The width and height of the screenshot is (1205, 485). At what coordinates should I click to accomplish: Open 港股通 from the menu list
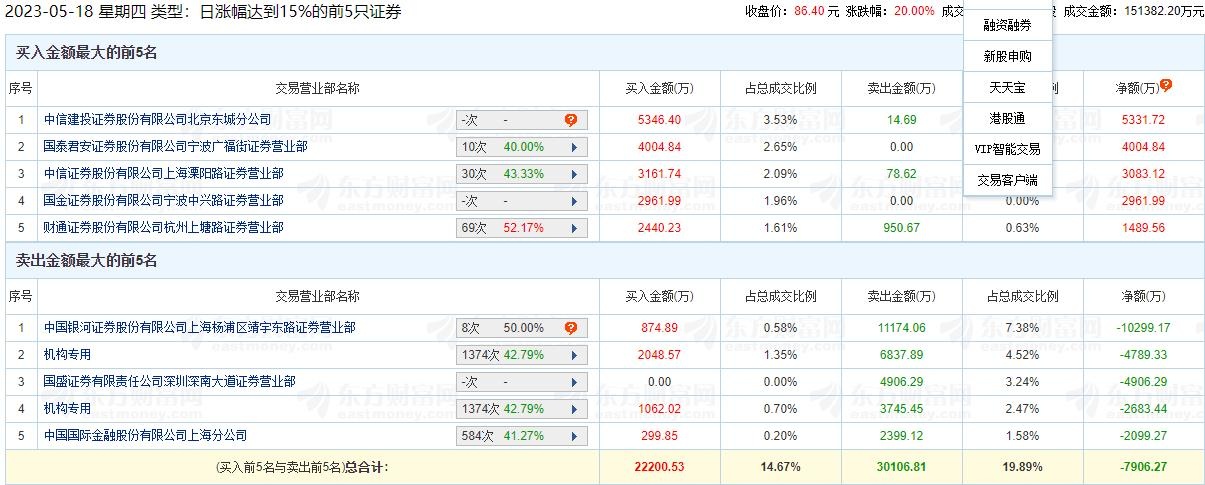point(1007,118)
